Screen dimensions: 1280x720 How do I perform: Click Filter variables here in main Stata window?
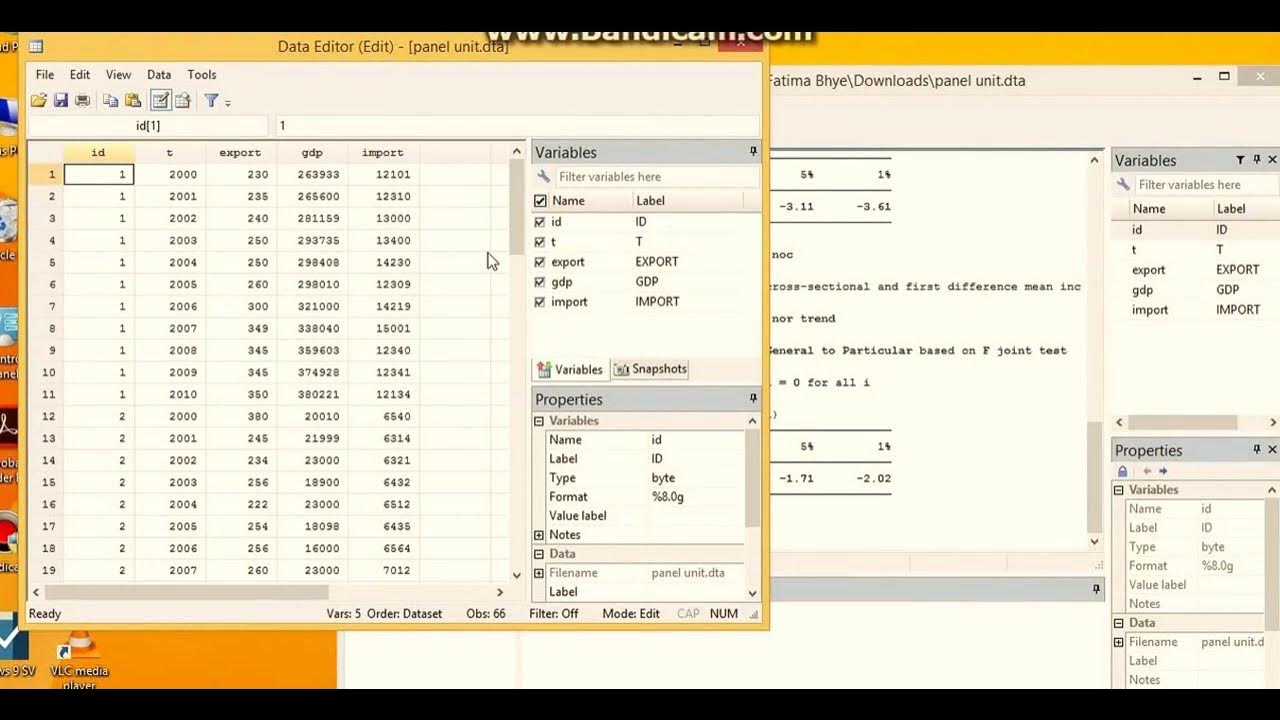[x=1206, y=185]
